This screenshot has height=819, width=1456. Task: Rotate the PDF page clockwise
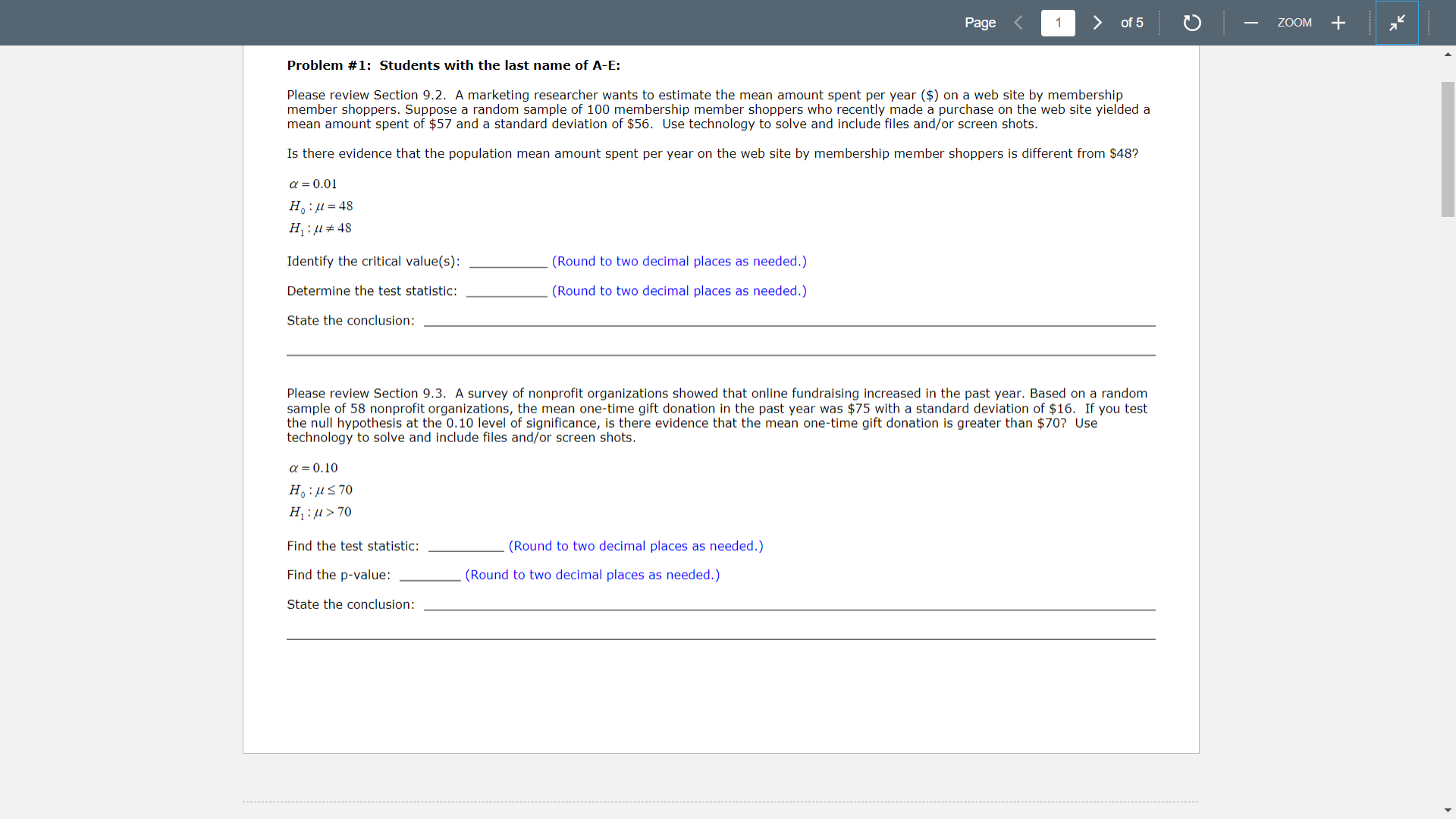[1191, 23]
